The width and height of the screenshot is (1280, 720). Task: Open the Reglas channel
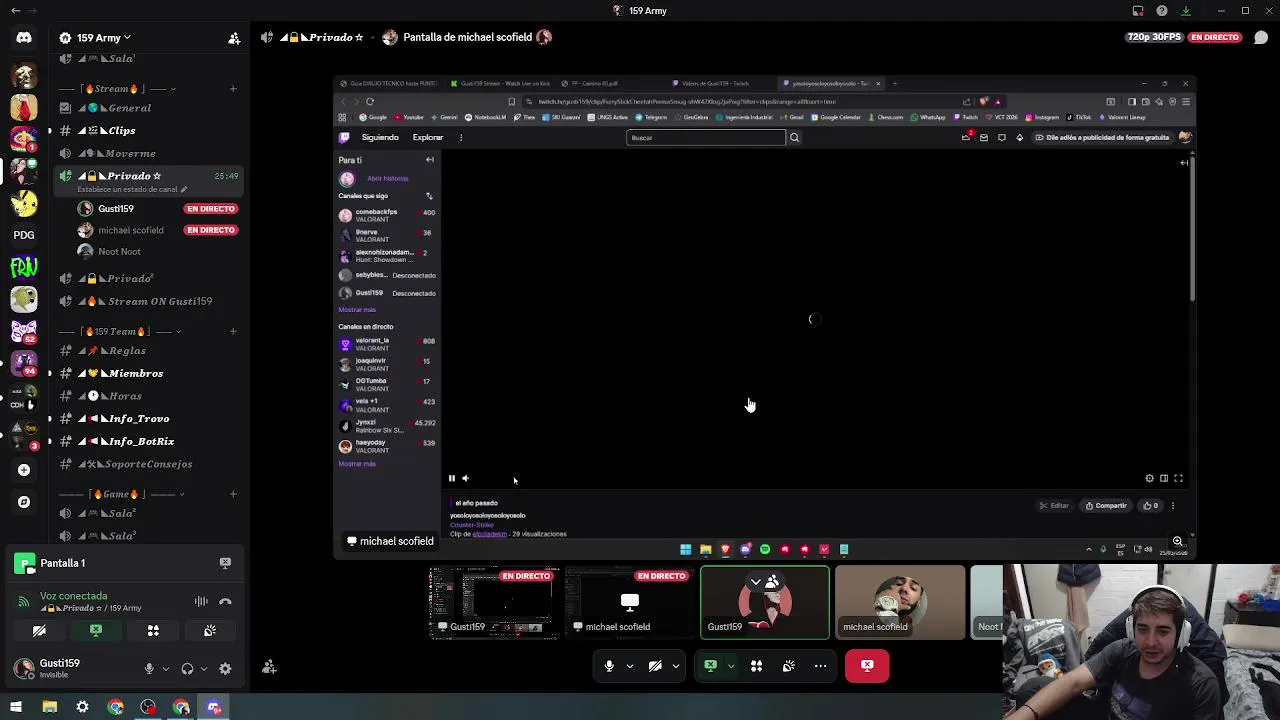pos(149,351)
